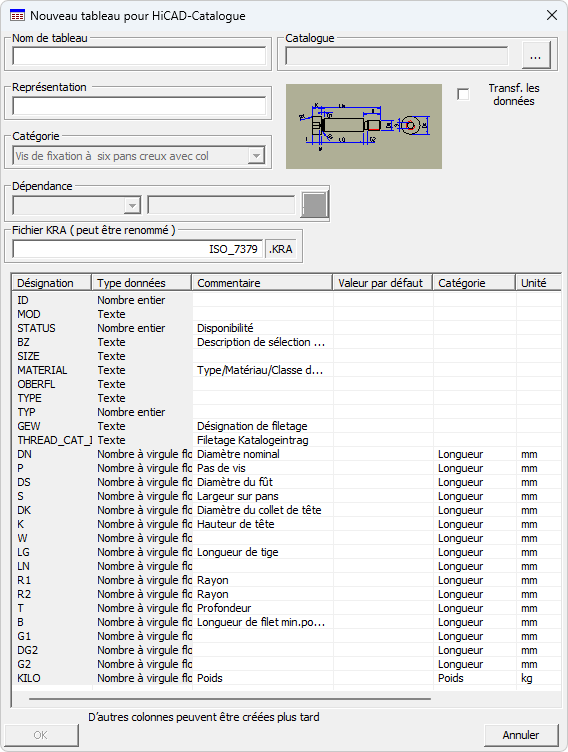Click the Valeur par défaut column header
Image resolution: width=568 pixels, height=752 pixels.
[382, 283]
